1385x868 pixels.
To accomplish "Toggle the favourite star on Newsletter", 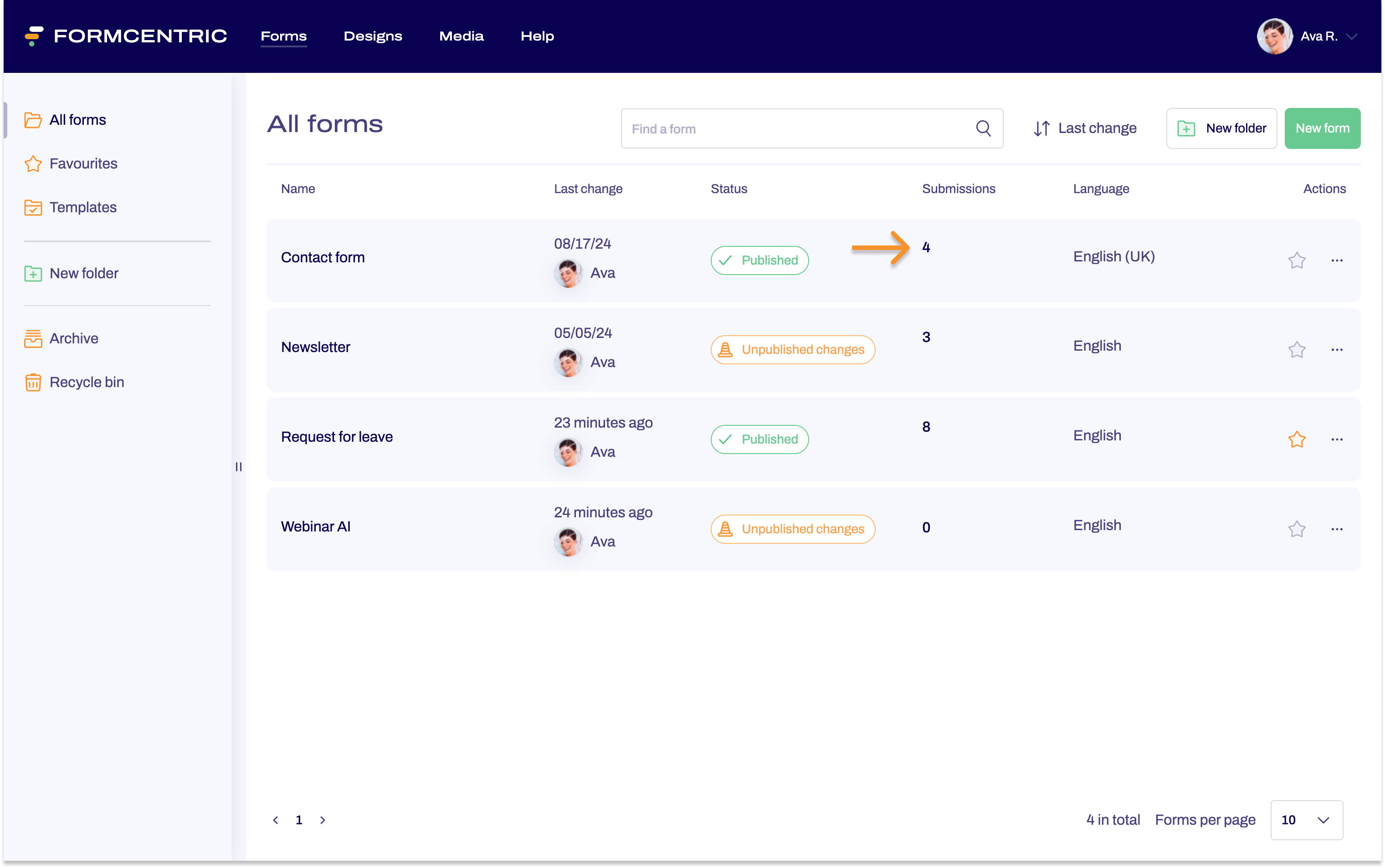I will pos(1297,349).
